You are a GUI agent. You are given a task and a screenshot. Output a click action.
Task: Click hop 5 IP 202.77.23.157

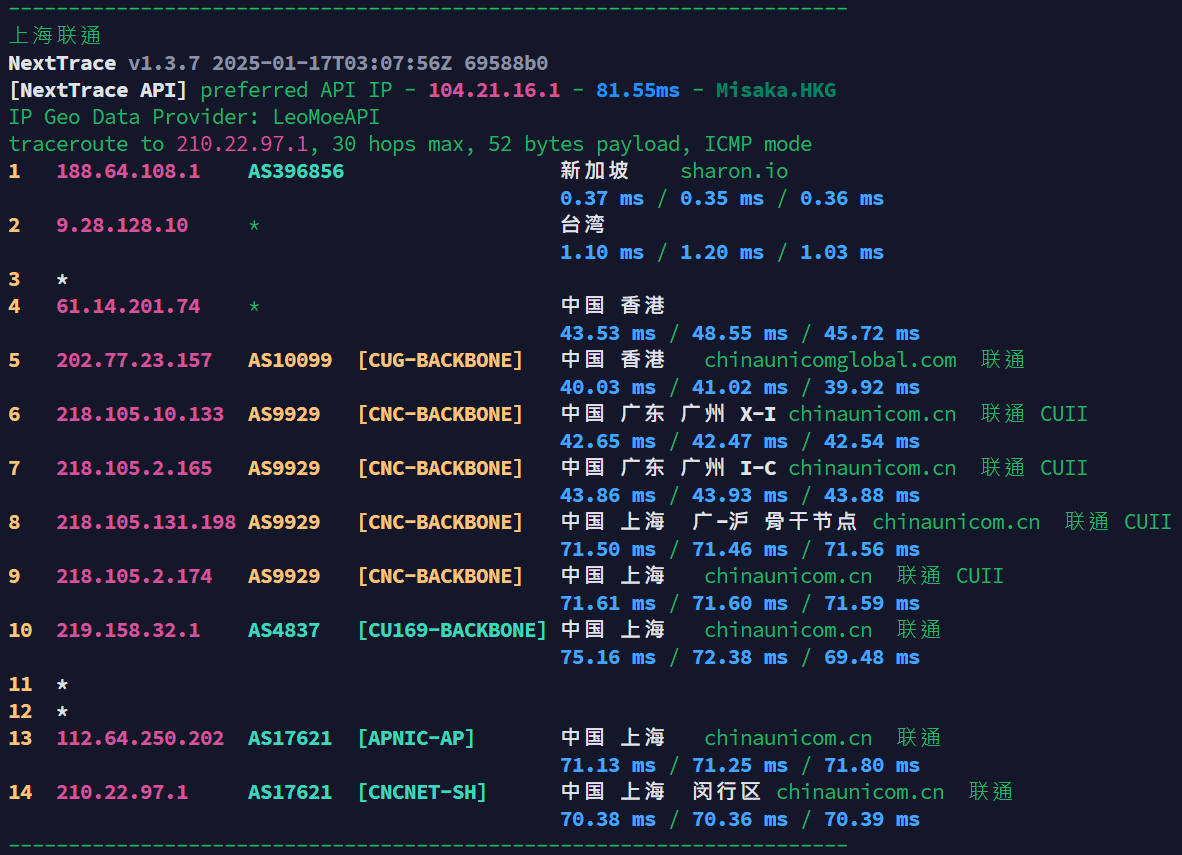click(x=134, y=360)
